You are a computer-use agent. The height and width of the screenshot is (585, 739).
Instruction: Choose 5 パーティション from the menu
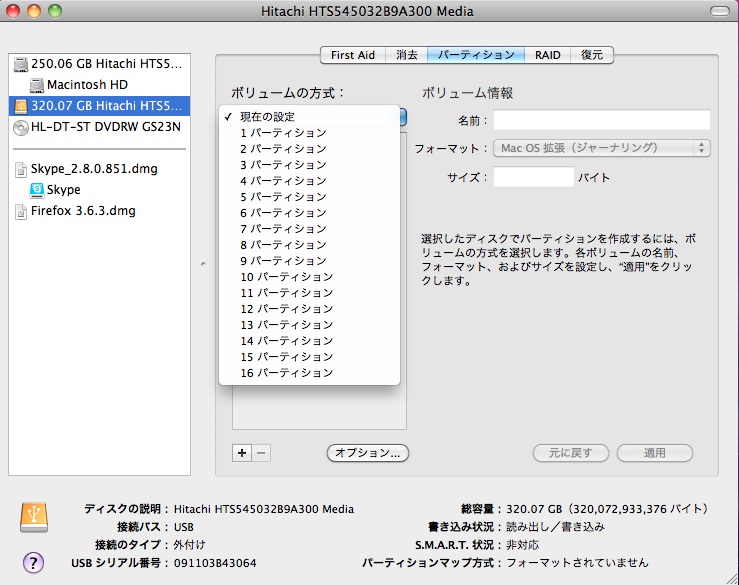coord(310,197)
